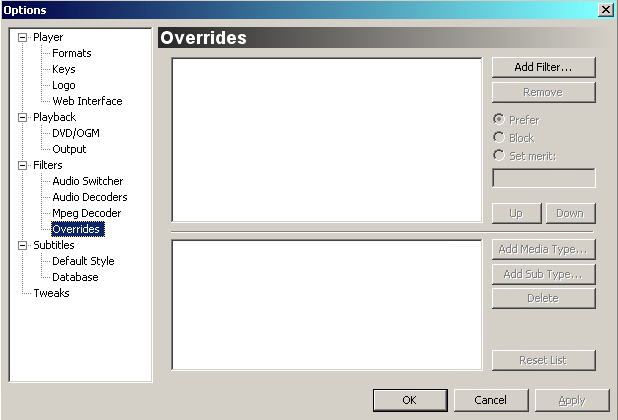Collapse the Filters tree node
Screen dimensions: 618x420
[x=22, y=165]
